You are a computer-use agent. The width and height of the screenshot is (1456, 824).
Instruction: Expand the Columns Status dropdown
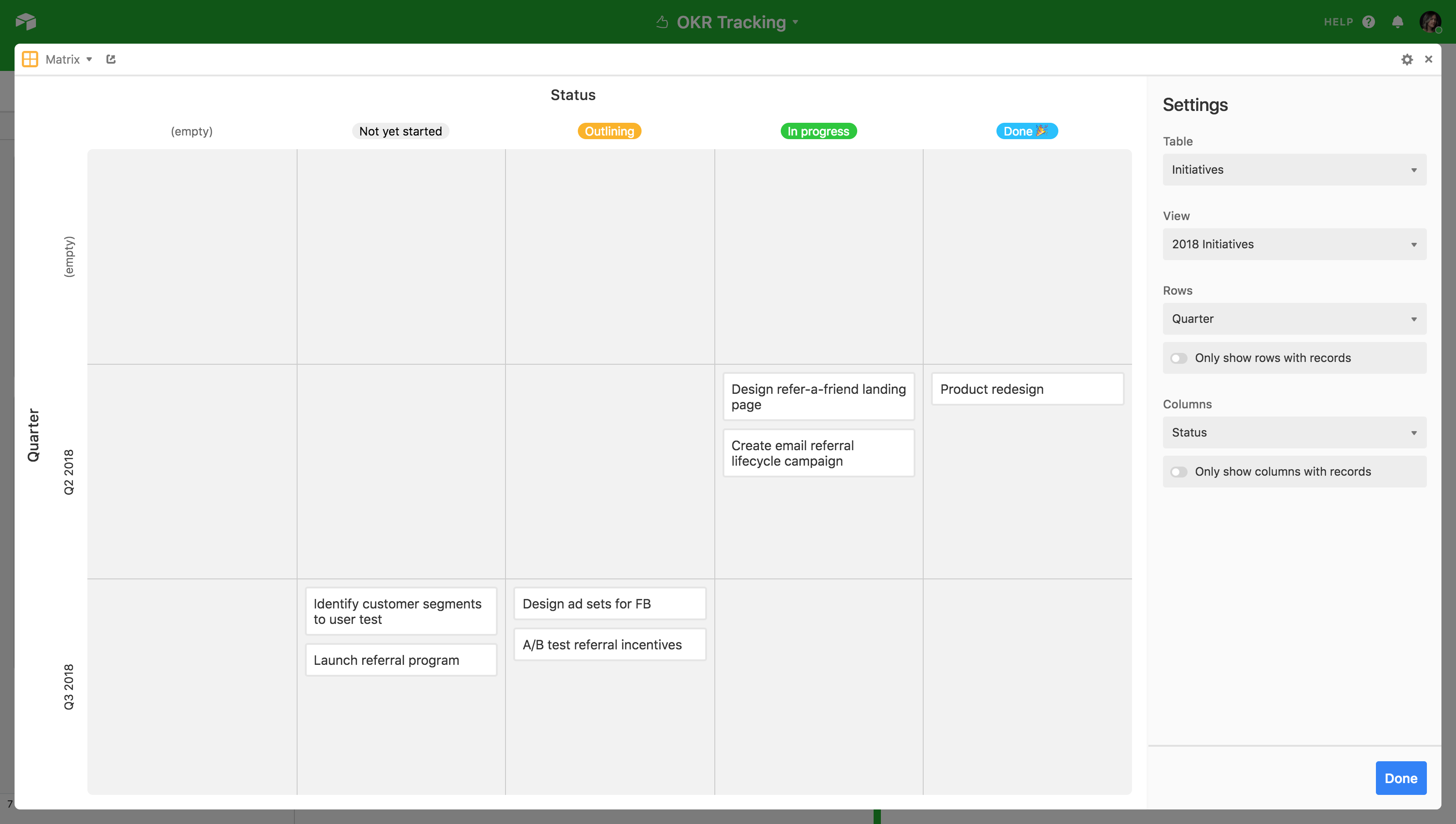pos(1295,432)
